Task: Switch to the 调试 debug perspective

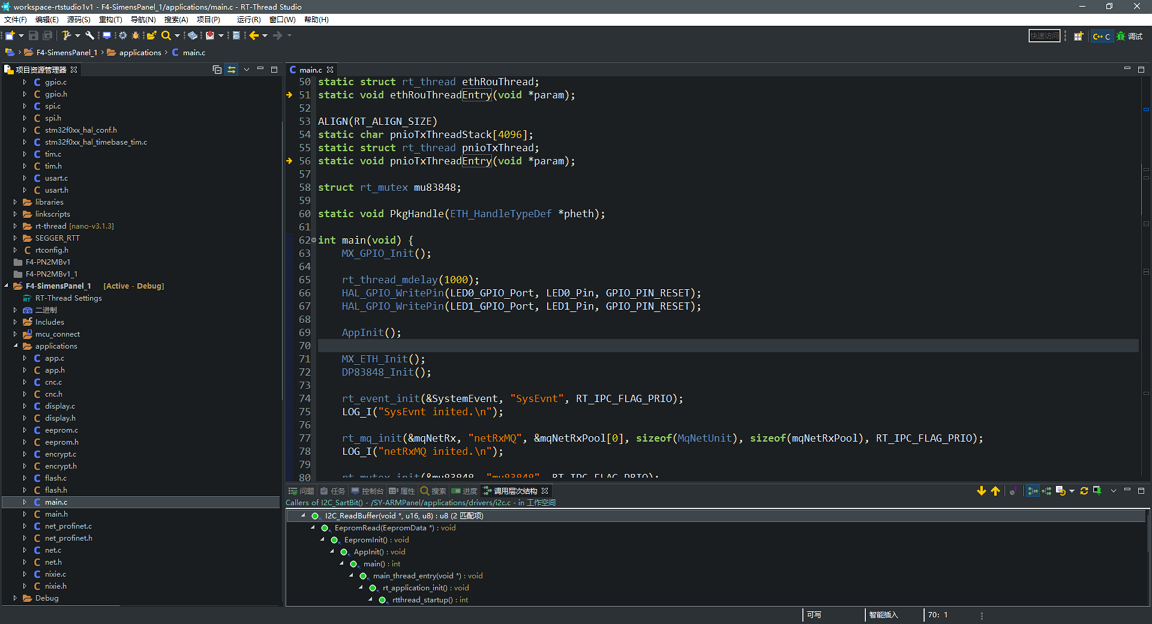Action: click(1130, 36)
